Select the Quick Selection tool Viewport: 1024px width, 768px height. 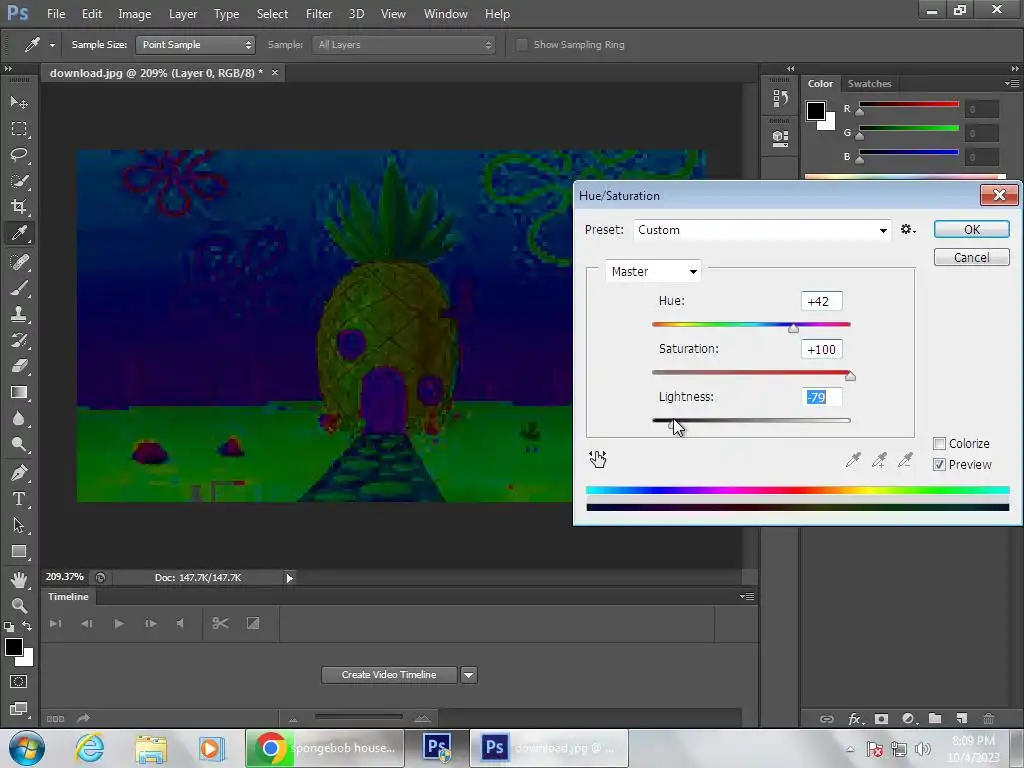coord(19,181)
